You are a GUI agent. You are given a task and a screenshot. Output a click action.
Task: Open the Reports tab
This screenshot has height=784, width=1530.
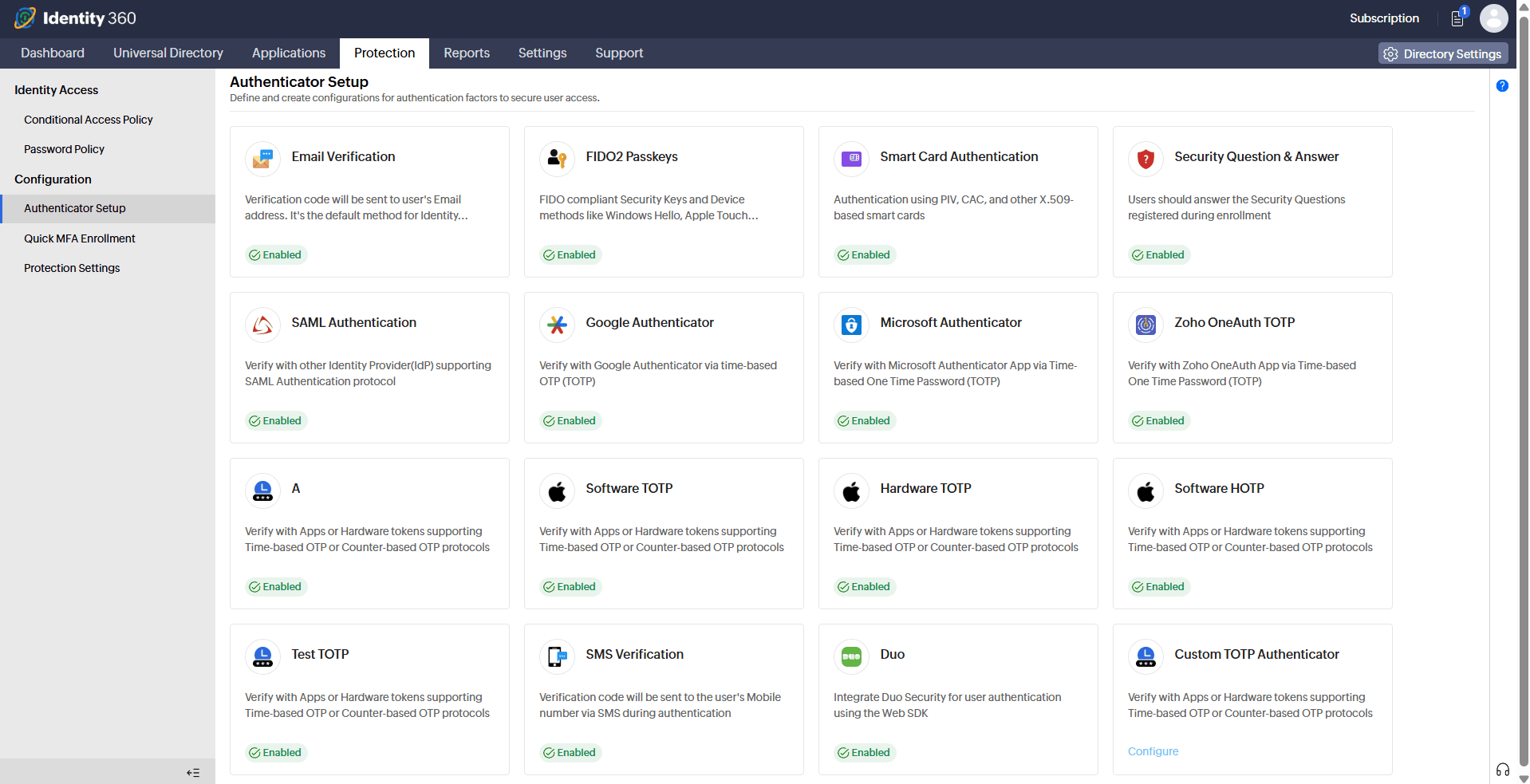tap(467, 53)
